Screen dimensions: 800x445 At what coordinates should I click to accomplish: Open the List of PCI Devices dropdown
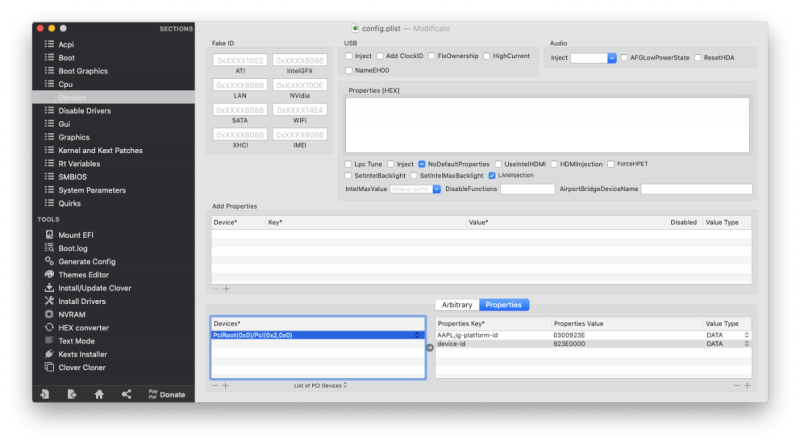(x=321, y=385)
